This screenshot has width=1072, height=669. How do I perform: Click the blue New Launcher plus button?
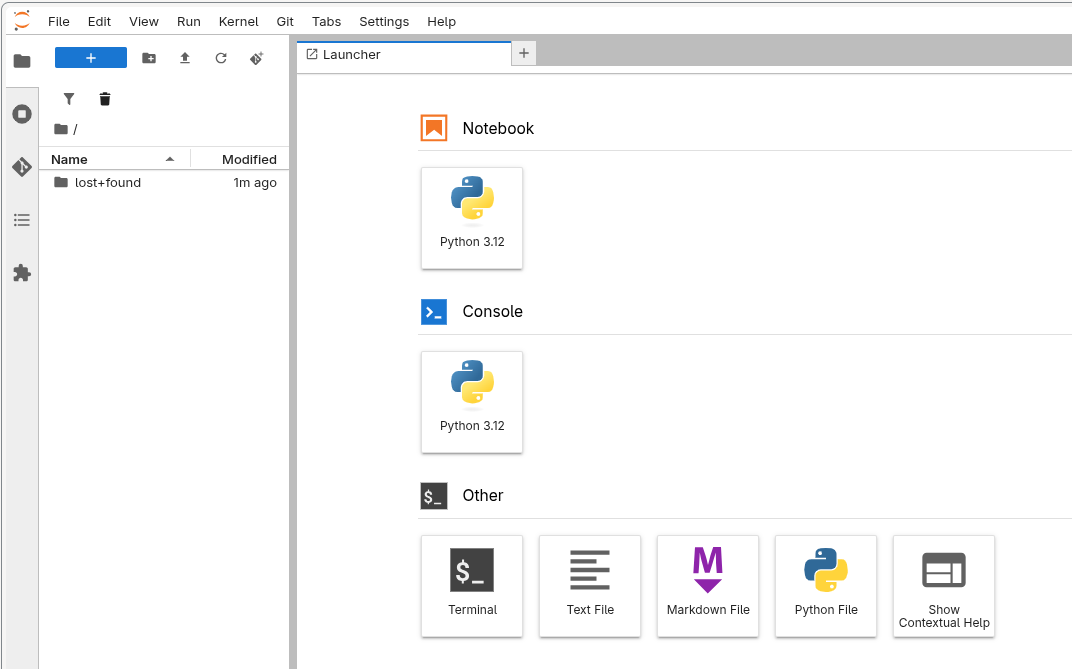(x=91, y=58)
